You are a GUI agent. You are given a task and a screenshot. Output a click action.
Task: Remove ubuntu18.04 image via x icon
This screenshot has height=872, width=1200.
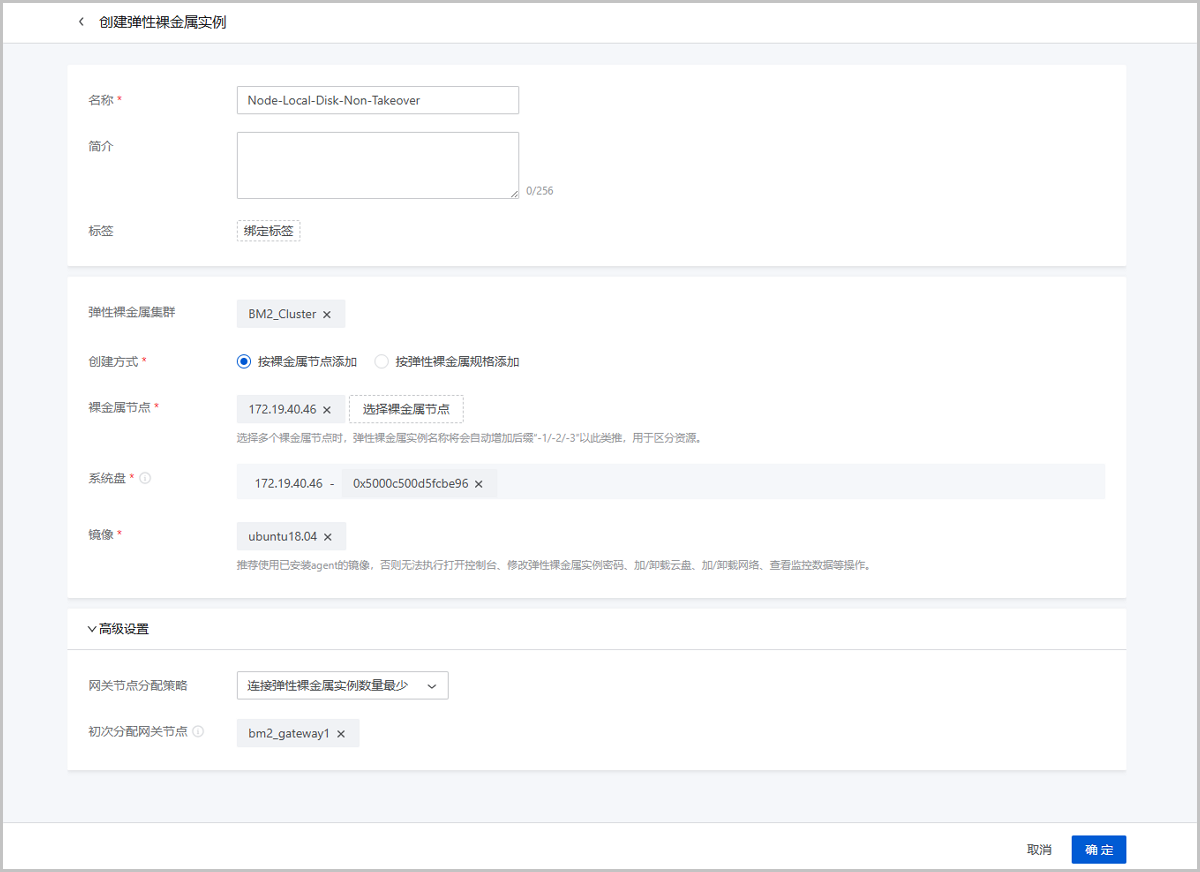click(x=328, y=537)
